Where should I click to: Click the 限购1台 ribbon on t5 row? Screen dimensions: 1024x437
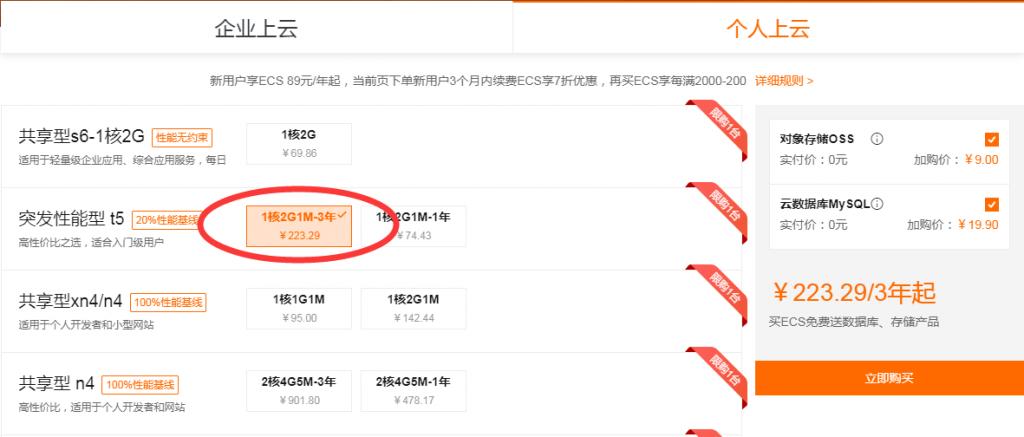coord(722,210)
